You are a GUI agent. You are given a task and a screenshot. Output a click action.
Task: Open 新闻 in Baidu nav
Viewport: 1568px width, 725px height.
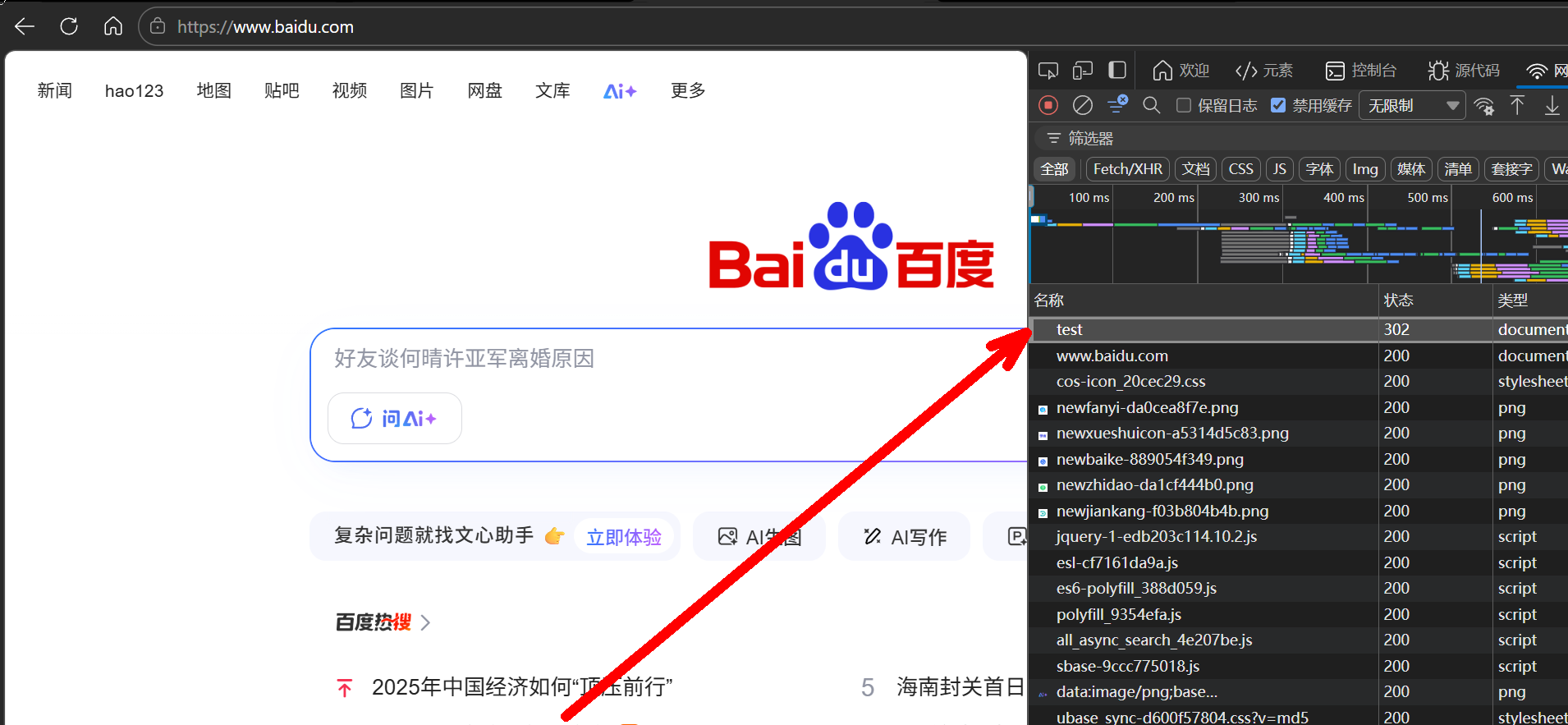tap(55, 90)
